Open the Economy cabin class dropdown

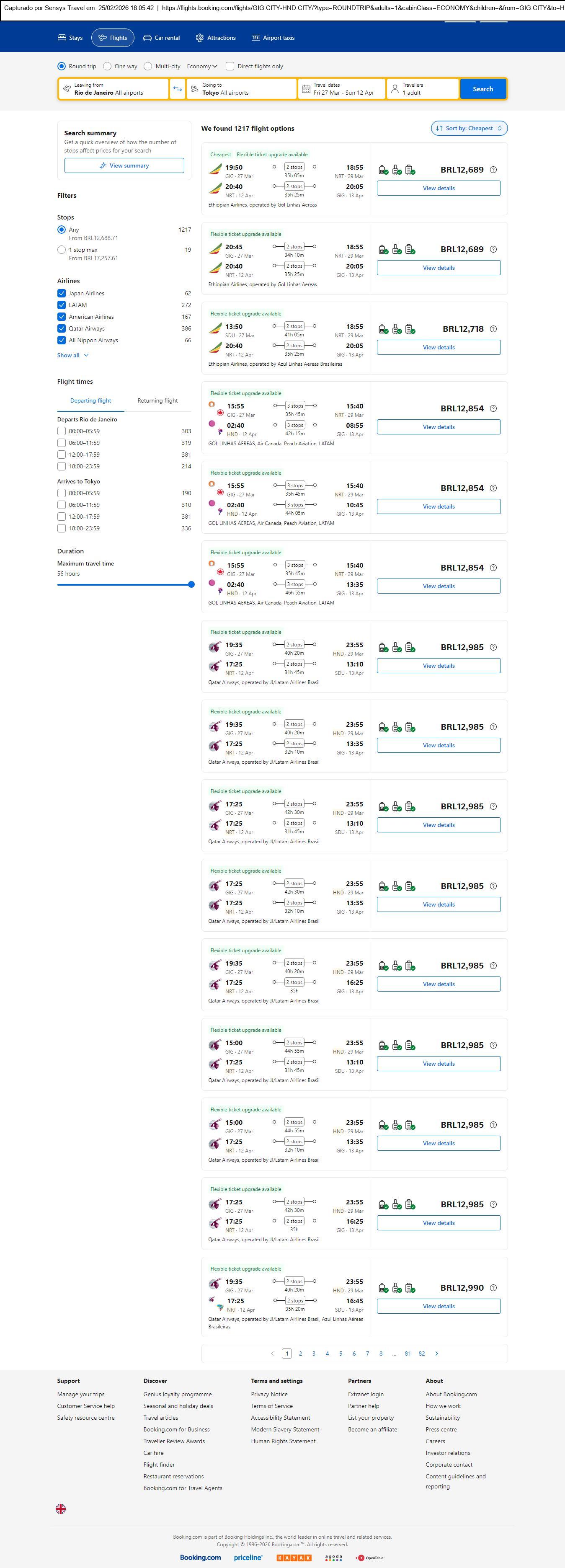(x=202, y=66)
